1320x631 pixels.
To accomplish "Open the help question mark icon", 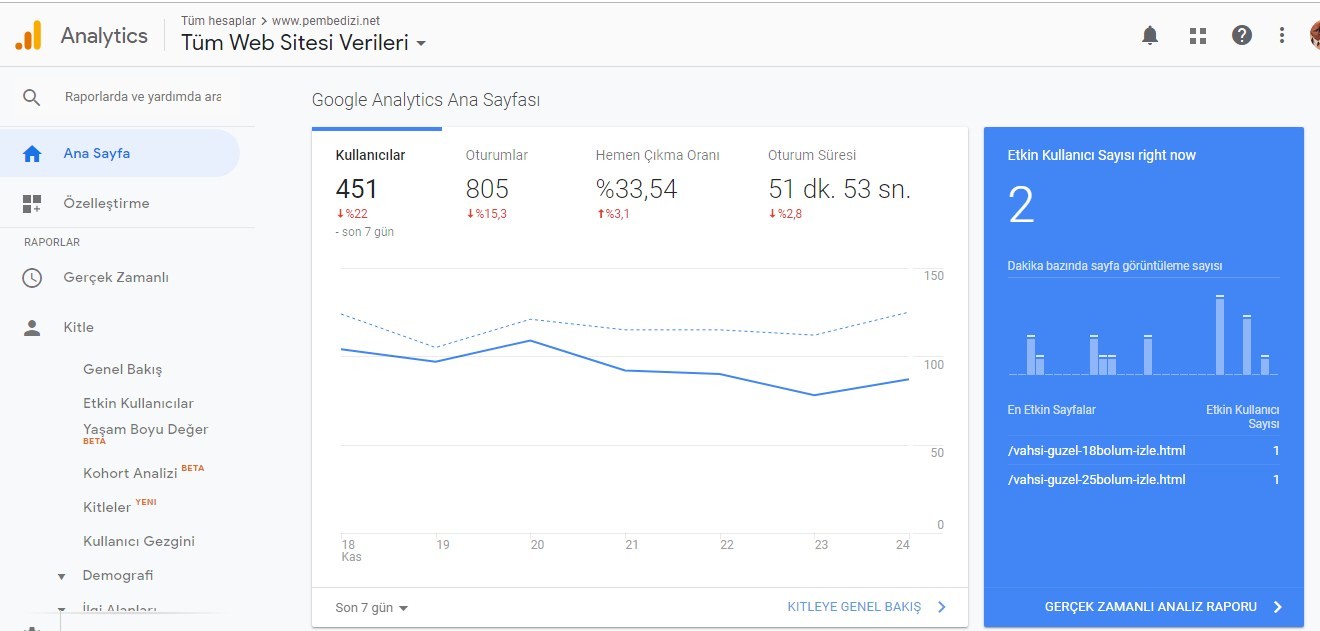I will [x=1242, y=36].
